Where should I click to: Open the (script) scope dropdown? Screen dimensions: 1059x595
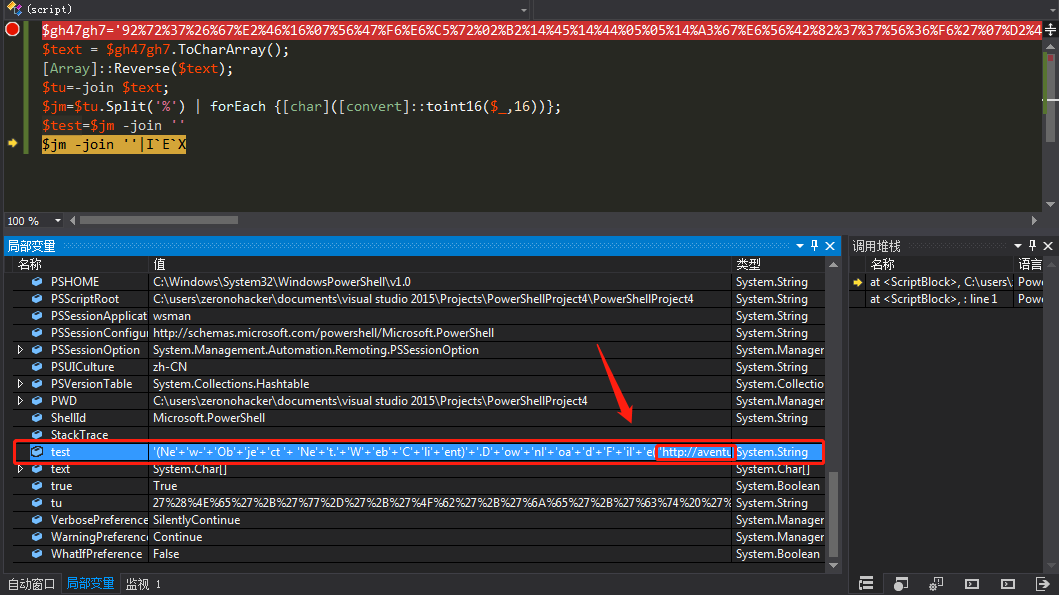click(523, 9)
